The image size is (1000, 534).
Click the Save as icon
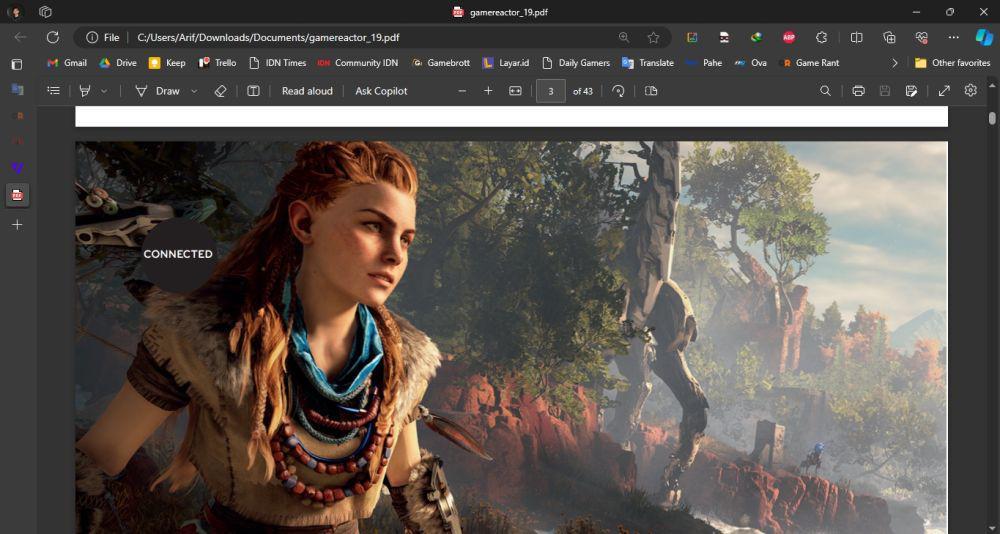[911, 91]
